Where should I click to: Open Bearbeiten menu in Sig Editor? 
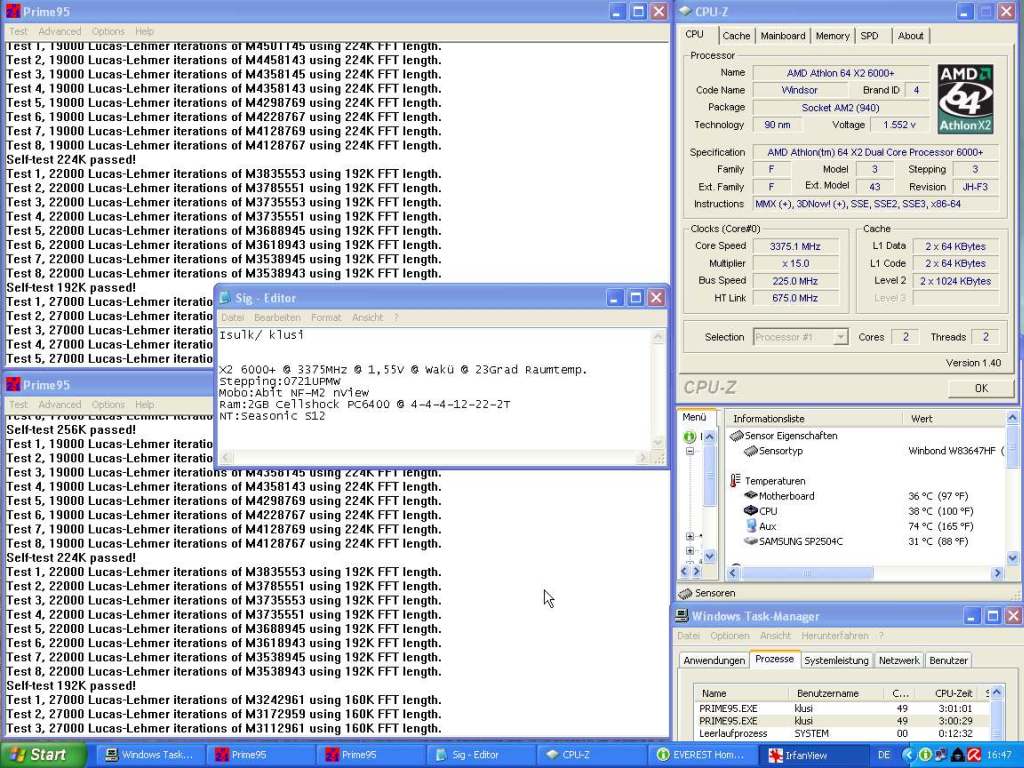[x=278, y=317]
